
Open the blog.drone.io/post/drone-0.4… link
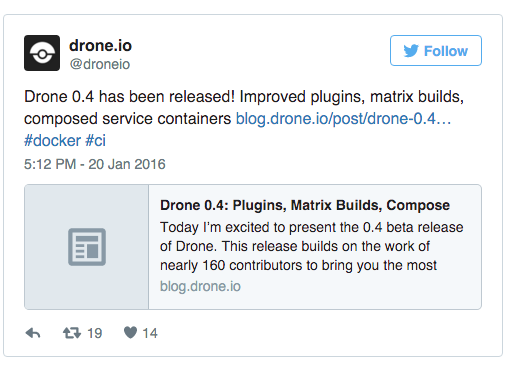pos(343,119)
